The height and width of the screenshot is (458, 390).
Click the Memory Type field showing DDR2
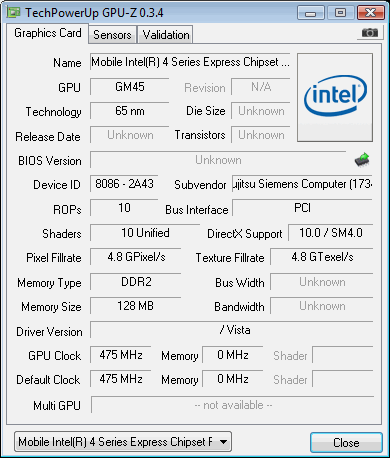click(136, 282)
